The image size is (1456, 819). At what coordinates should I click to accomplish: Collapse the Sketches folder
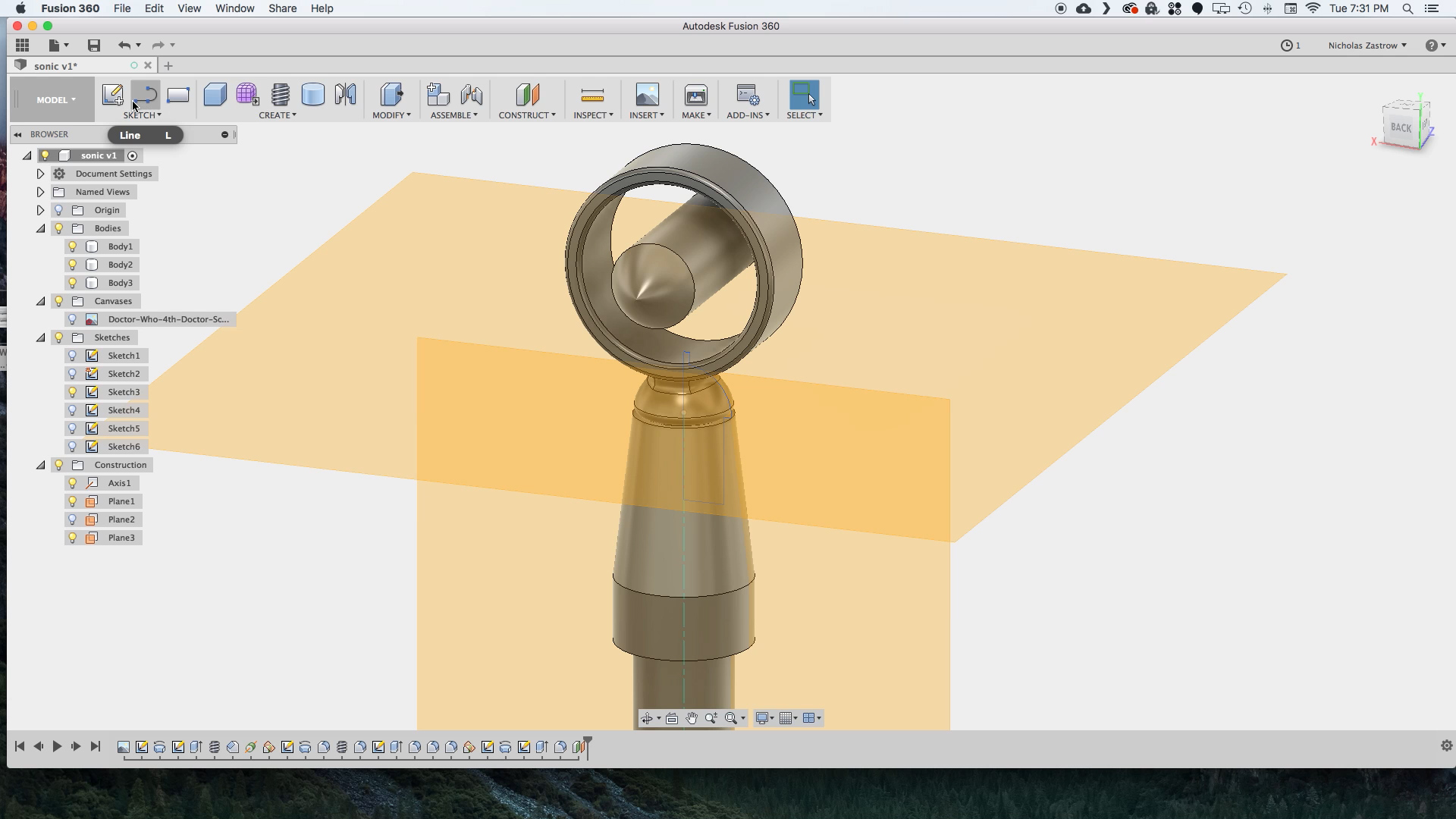41,337
